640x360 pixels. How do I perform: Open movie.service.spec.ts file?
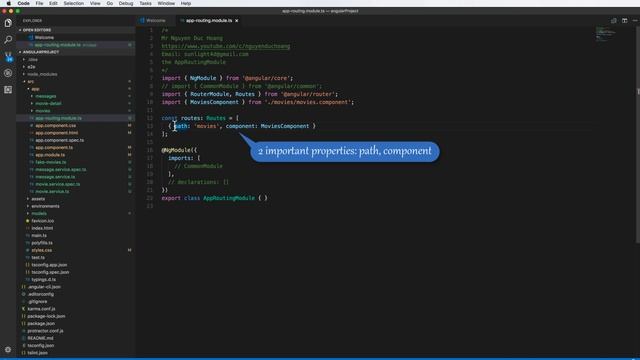[58, 184]
